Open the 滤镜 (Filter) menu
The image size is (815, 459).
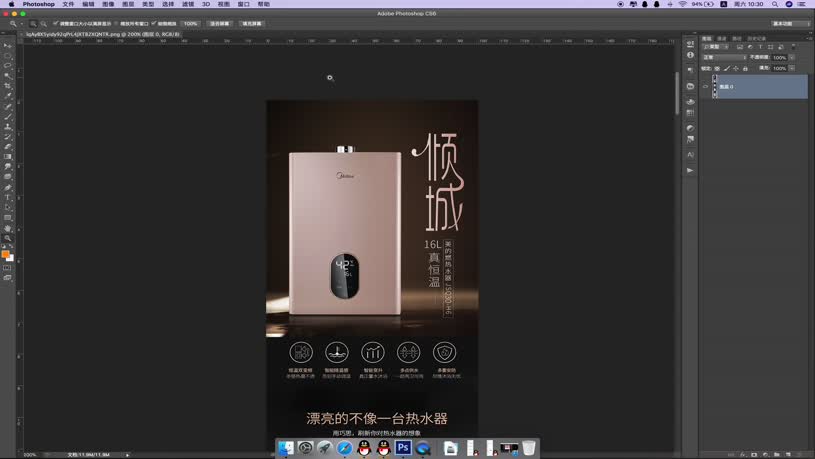point(188,4)
